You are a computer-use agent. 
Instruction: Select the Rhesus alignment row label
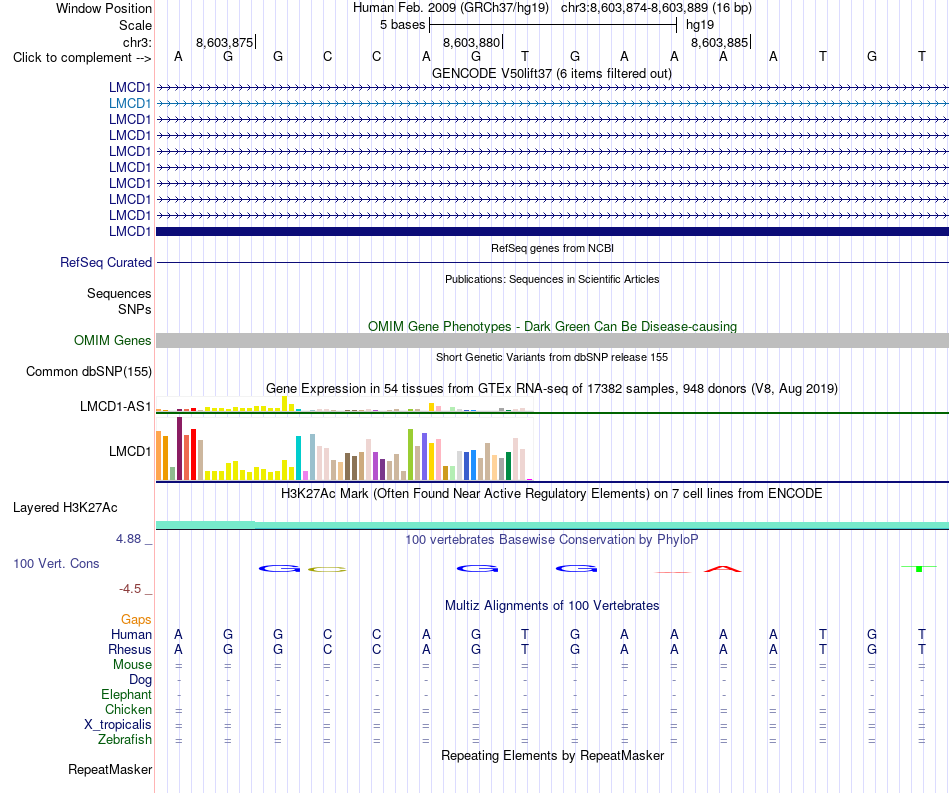[130, 649]
